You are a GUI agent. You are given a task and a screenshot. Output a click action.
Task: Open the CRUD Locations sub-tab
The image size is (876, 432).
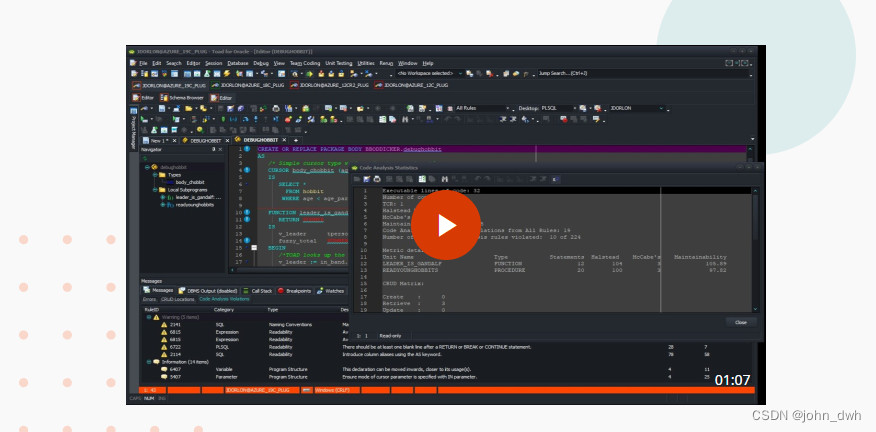178,299
